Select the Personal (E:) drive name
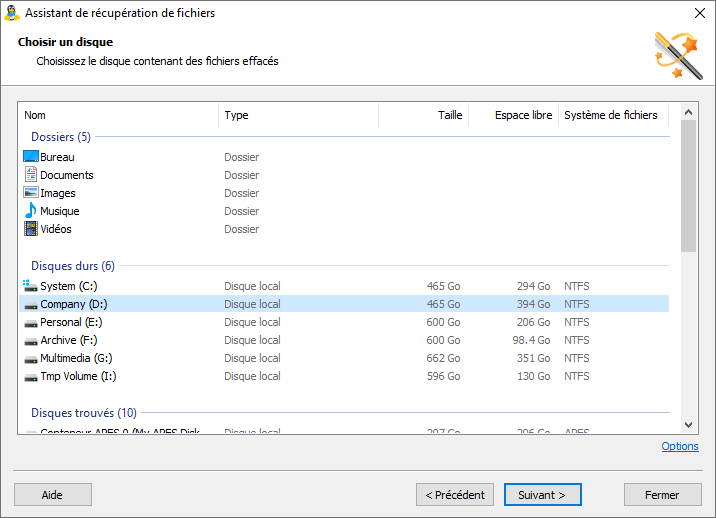Viewport: 716px width, 518px height. click(71, 322)
